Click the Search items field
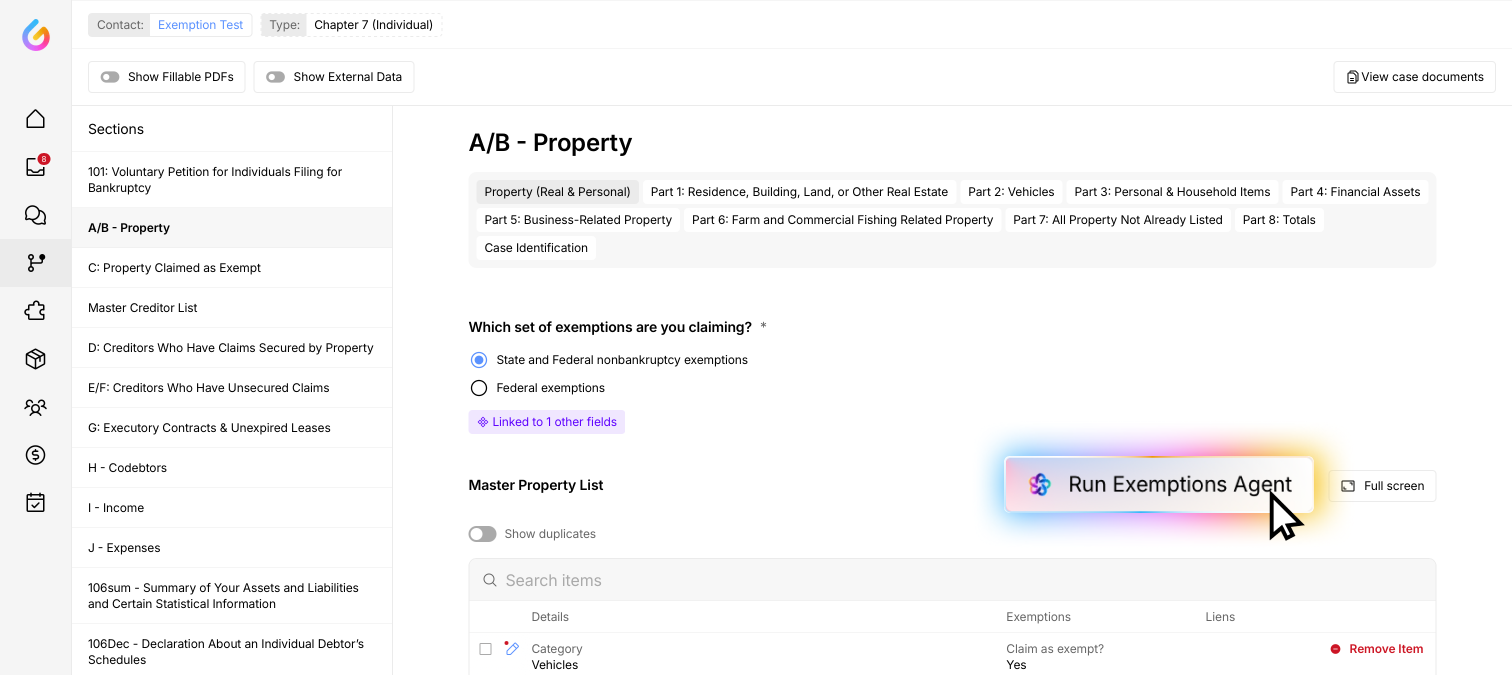 click(950, 581)
